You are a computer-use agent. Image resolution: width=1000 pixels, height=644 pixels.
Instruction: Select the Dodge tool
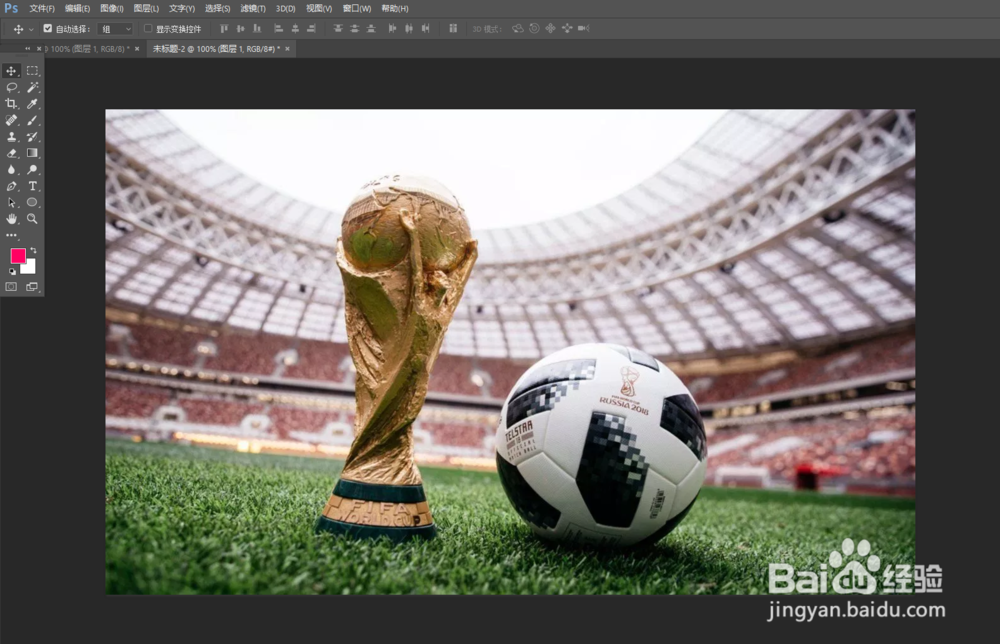[32, 170]
